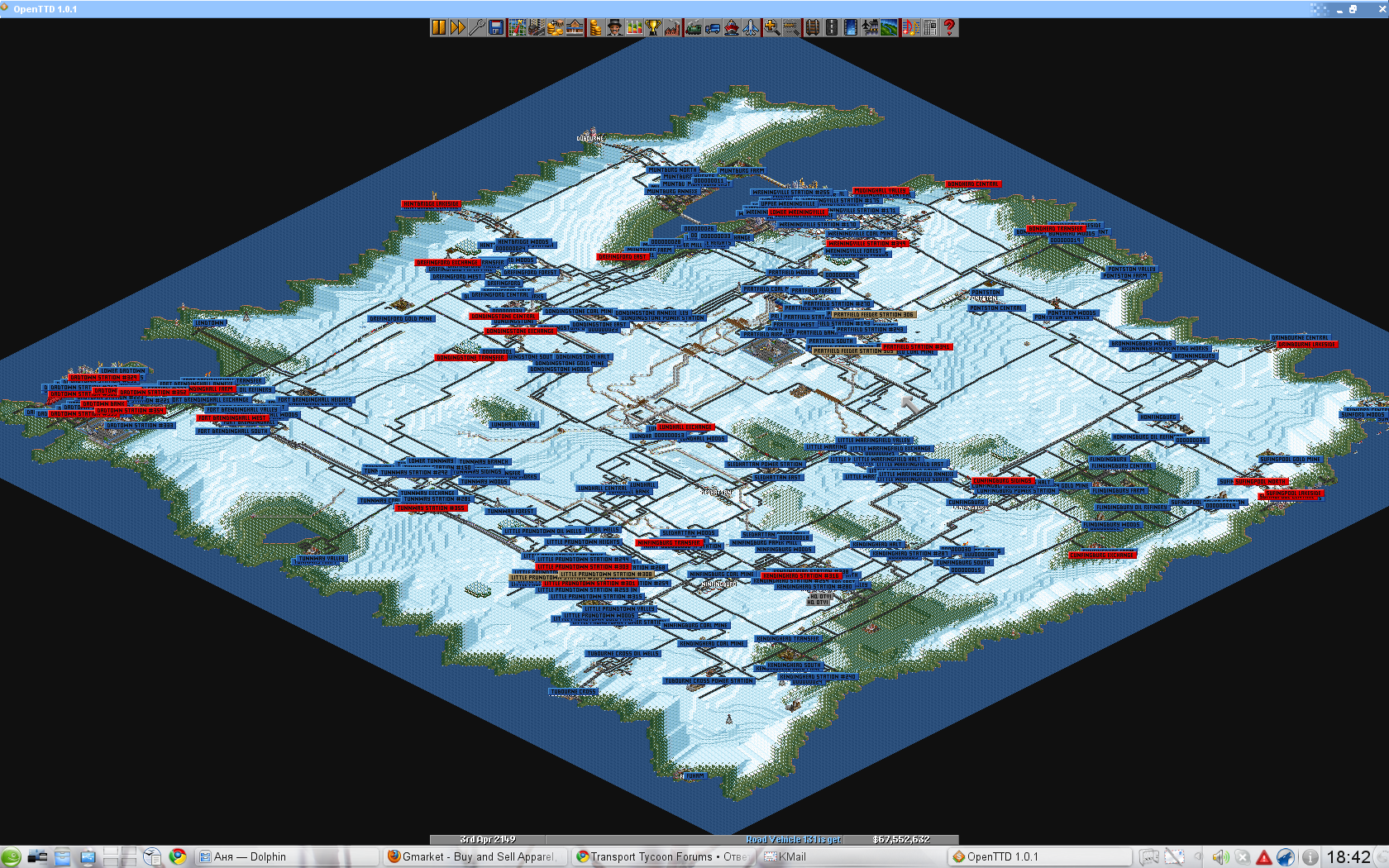The width and height of the screenshot is (1389, 868).
Task: Show the ship list icon
Action: 731,27
